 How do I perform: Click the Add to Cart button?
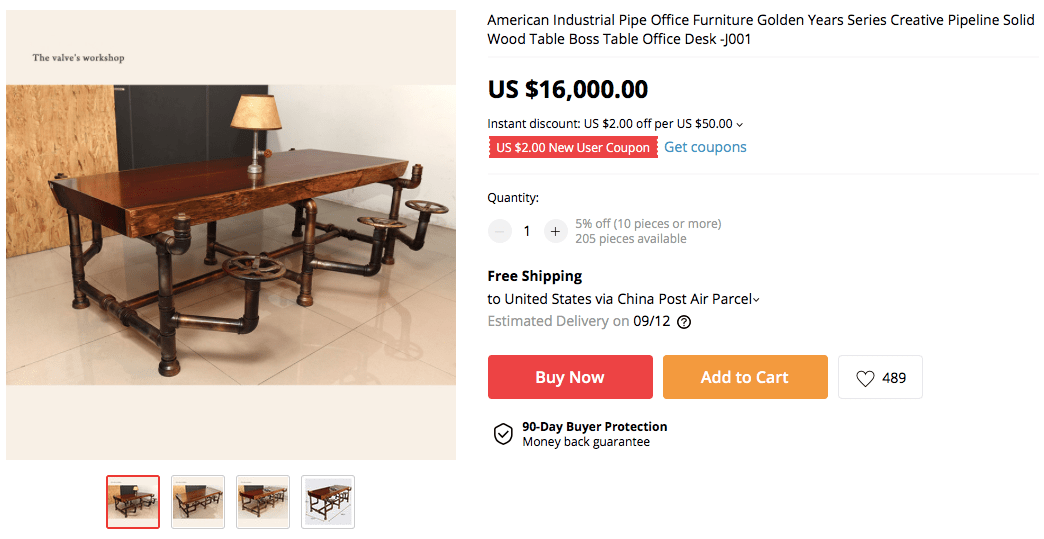pyautogui.click(x=744, y=377)
